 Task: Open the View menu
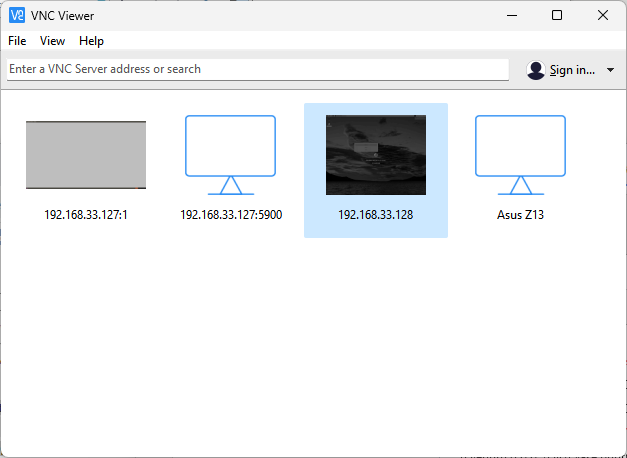(x=52, y=41)
